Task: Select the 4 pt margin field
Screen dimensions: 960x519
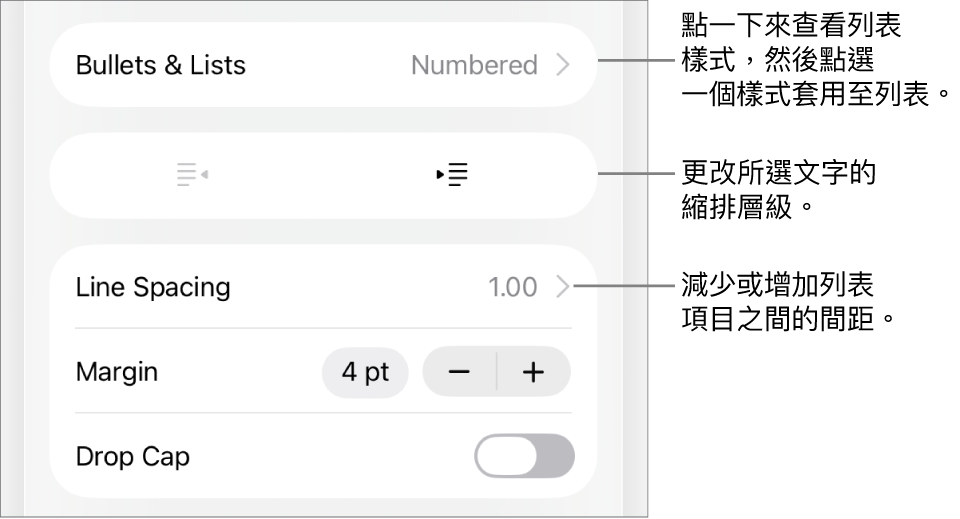Action: coord(365,373)
